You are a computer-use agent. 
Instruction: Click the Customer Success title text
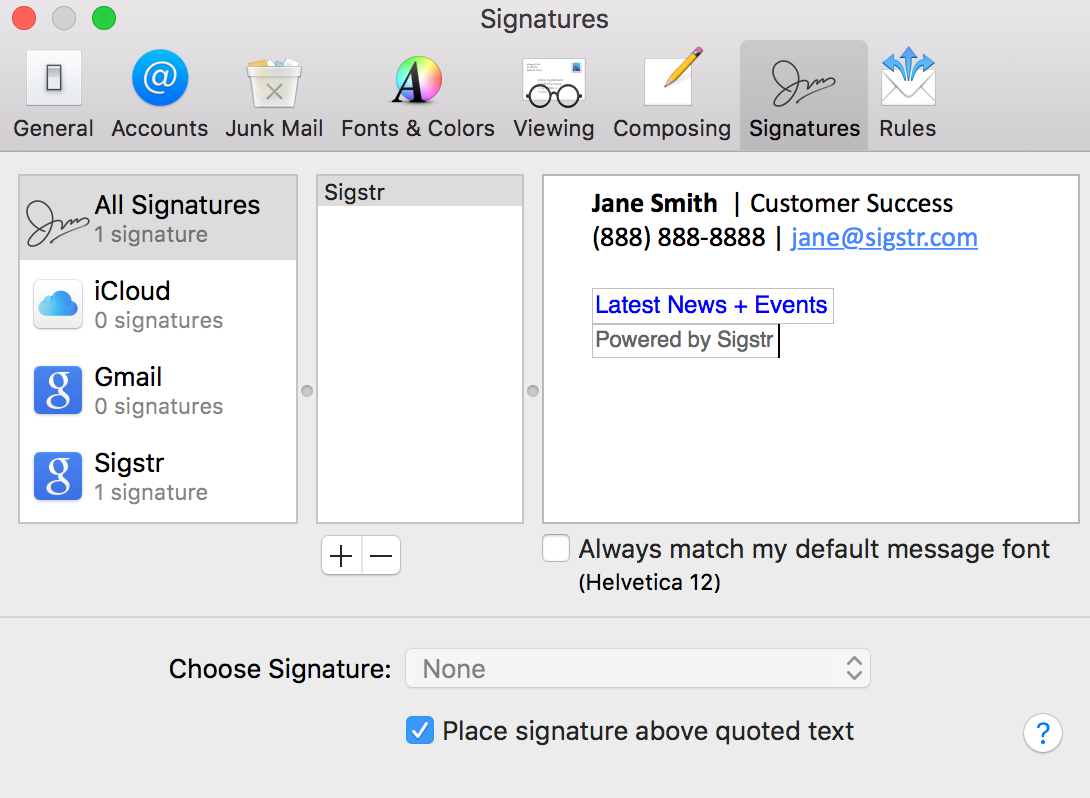click(852, 203)
